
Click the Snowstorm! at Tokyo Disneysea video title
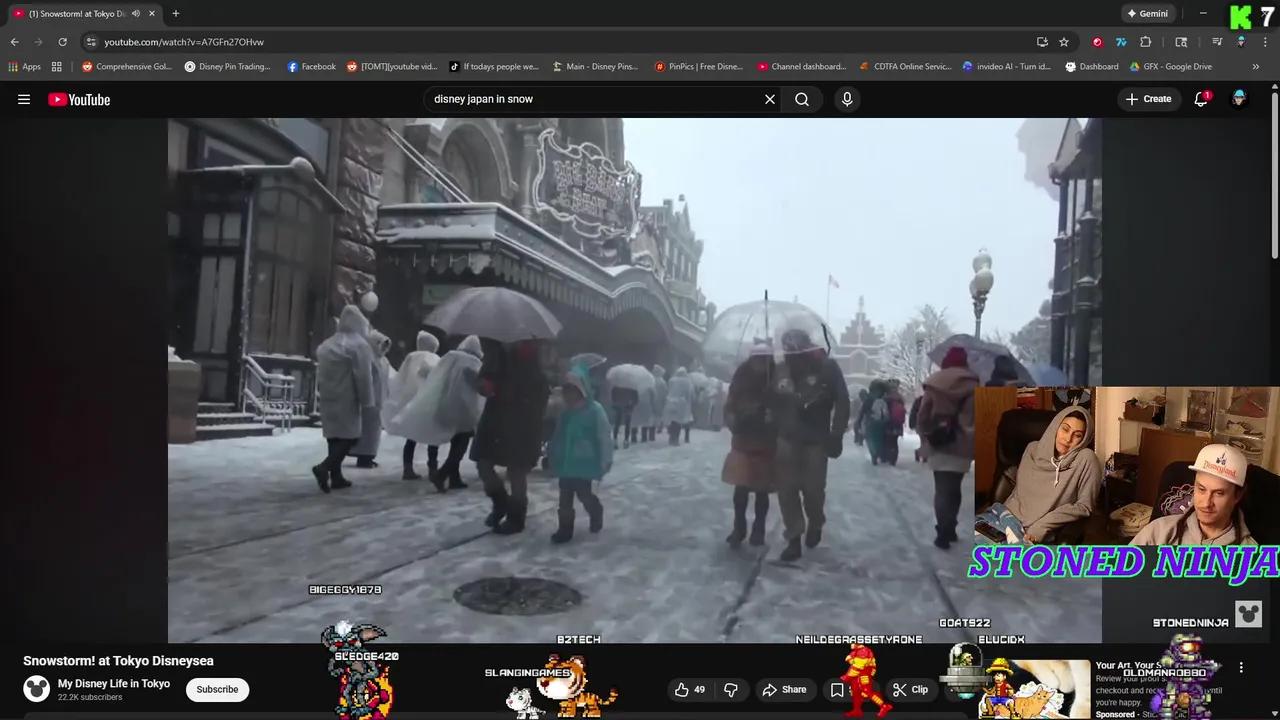pos(118,661)
